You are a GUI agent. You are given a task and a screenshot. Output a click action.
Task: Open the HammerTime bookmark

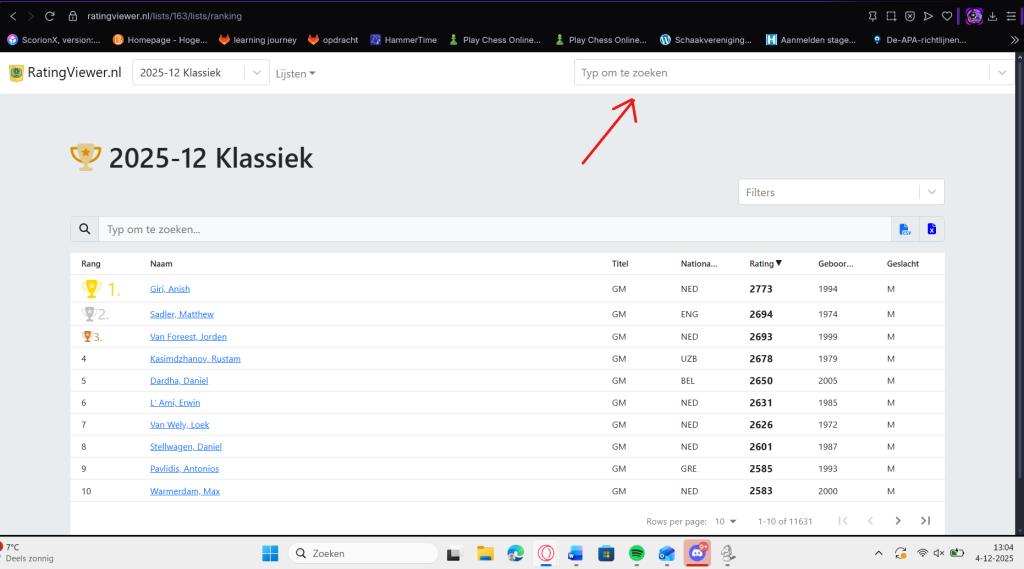tap(404, 40)
